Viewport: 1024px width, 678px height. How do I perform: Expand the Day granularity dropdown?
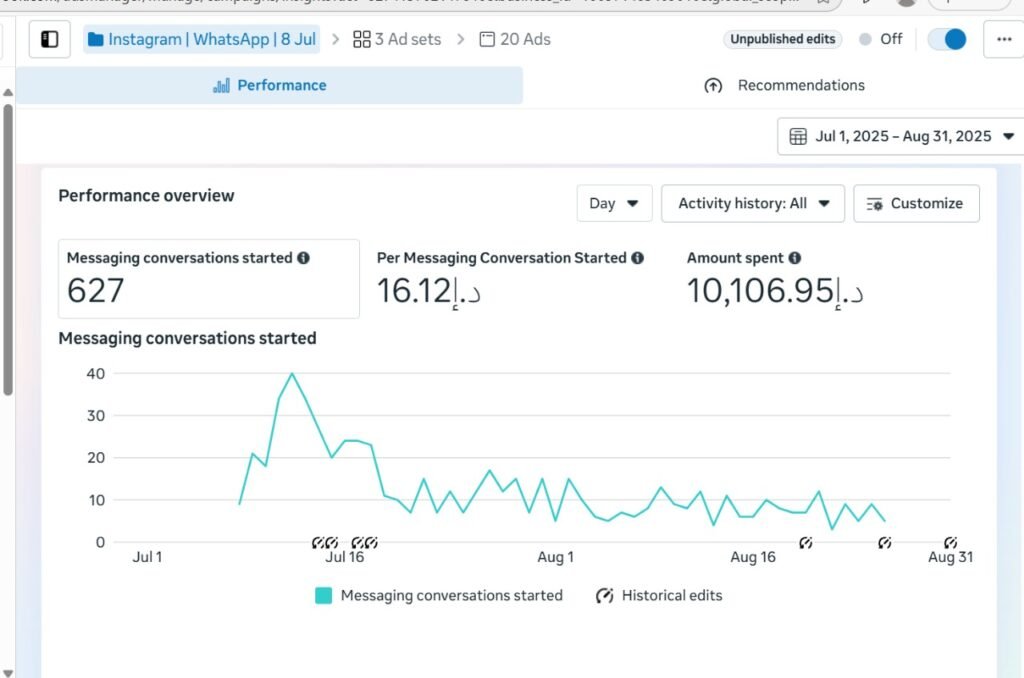pyautogui.click(x=614, y=203)
